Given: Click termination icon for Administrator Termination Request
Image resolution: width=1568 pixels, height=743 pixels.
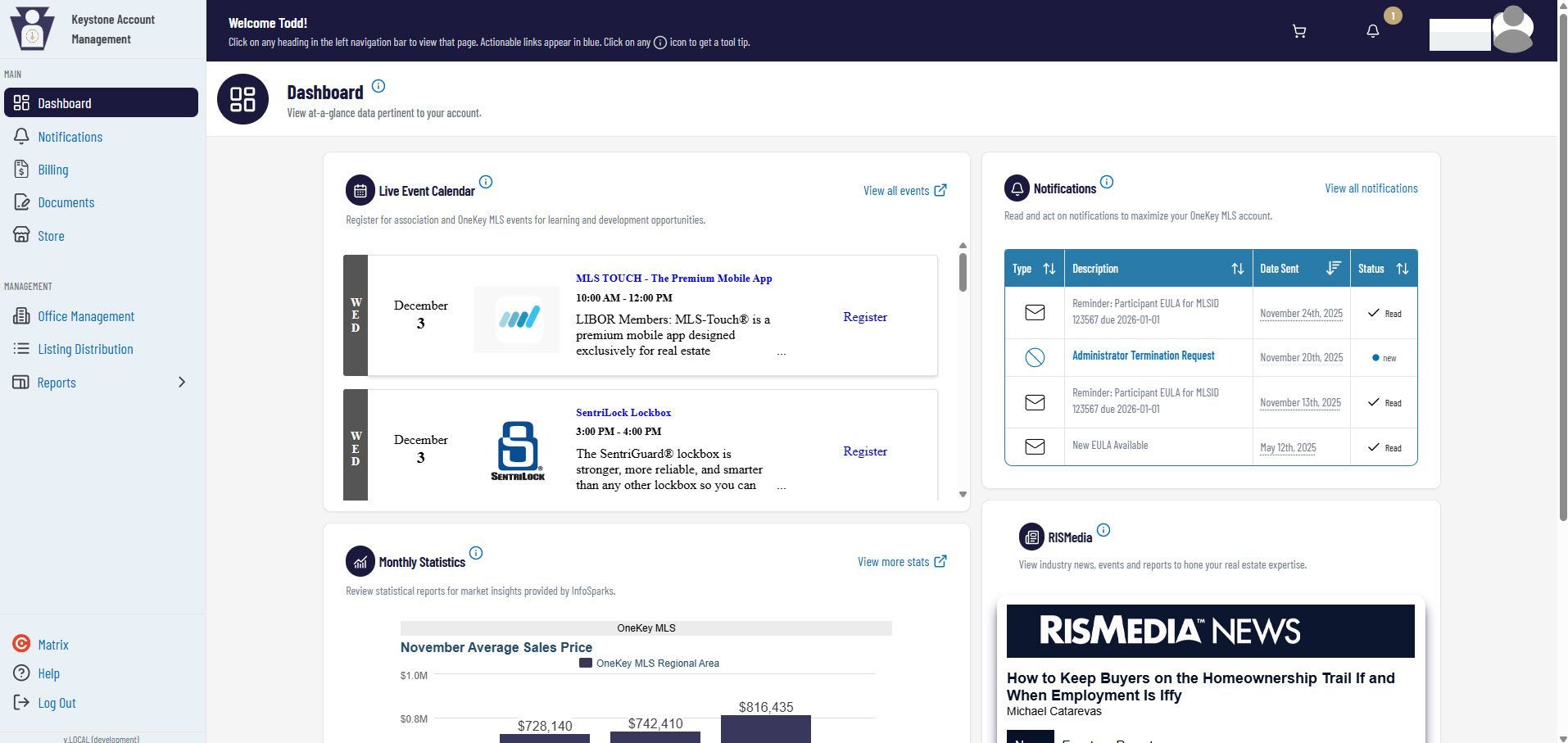Looking at the screenshot, I should 1035,357.
